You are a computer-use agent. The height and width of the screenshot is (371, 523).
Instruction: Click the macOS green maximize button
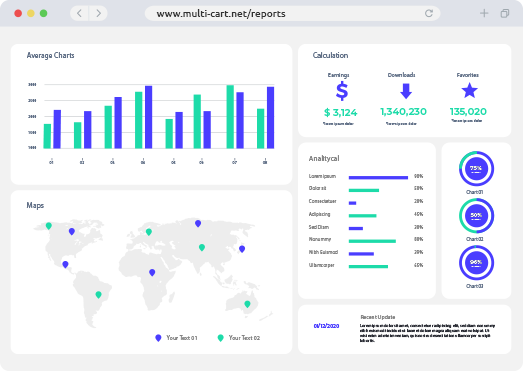[43, 13]
